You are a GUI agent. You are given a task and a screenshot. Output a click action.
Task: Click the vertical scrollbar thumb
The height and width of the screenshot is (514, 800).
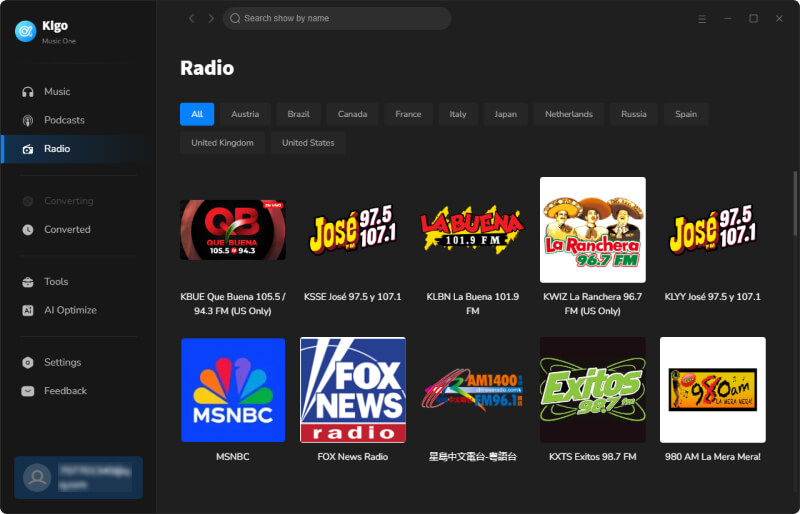click(795, 202)
